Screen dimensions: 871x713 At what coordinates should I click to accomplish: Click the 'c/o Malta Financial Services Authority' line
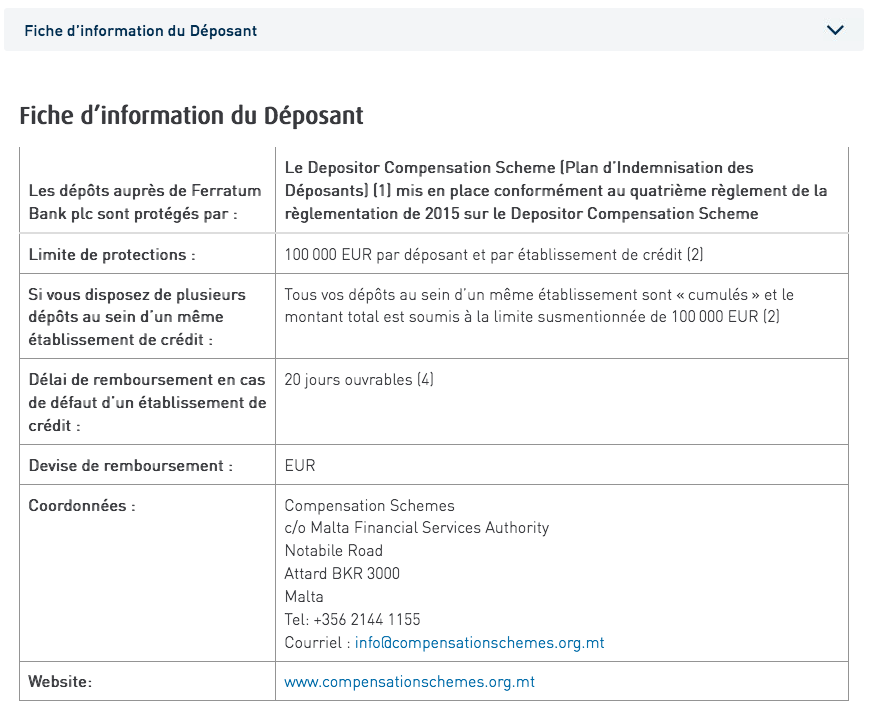416,528
